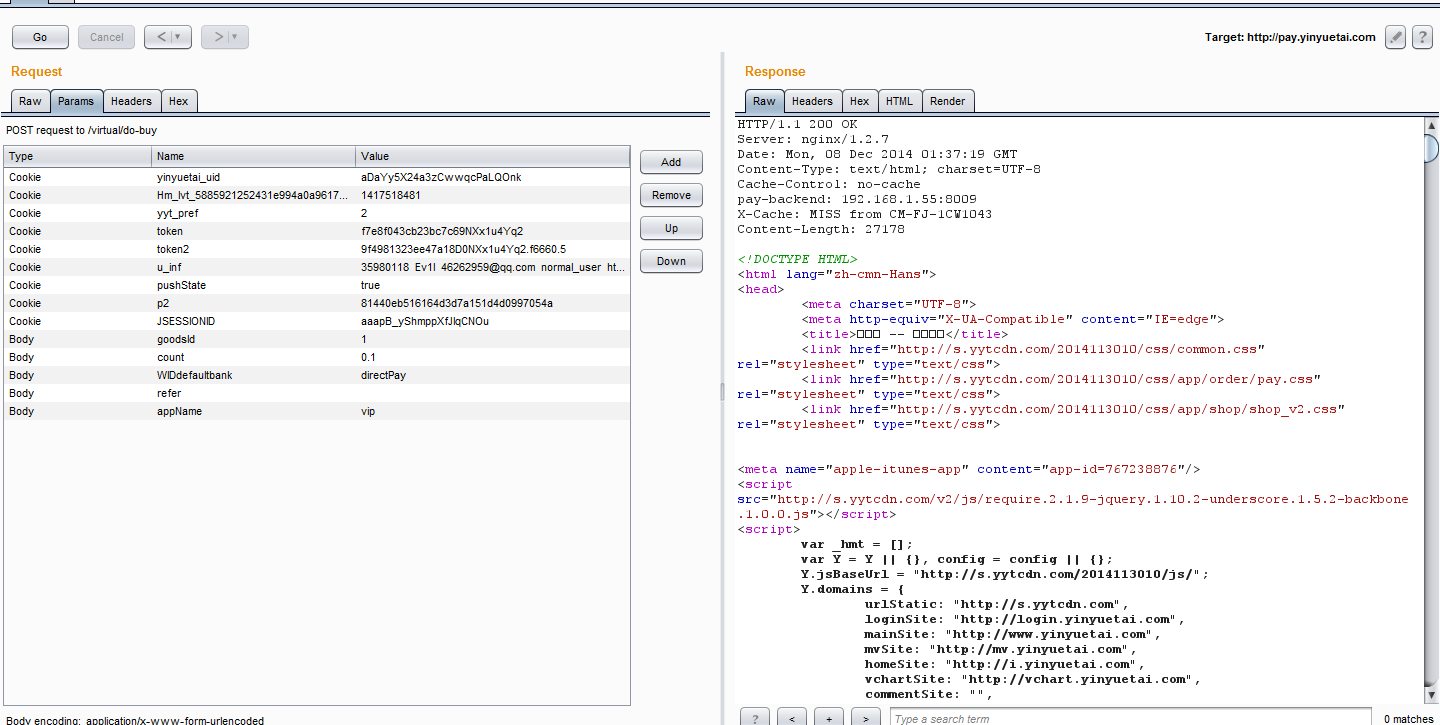
Task: Open the forward history dropdown button
Action: (x=225, y=37)
